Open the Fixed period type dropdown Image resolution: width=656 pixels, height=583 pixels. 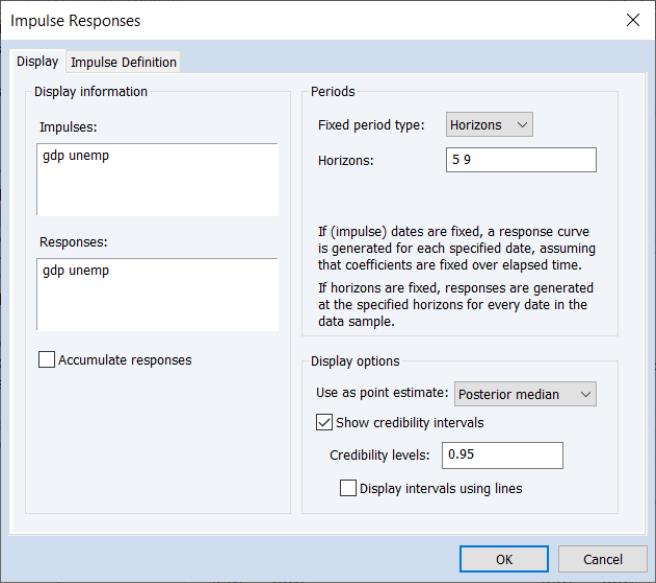(489, 125)
